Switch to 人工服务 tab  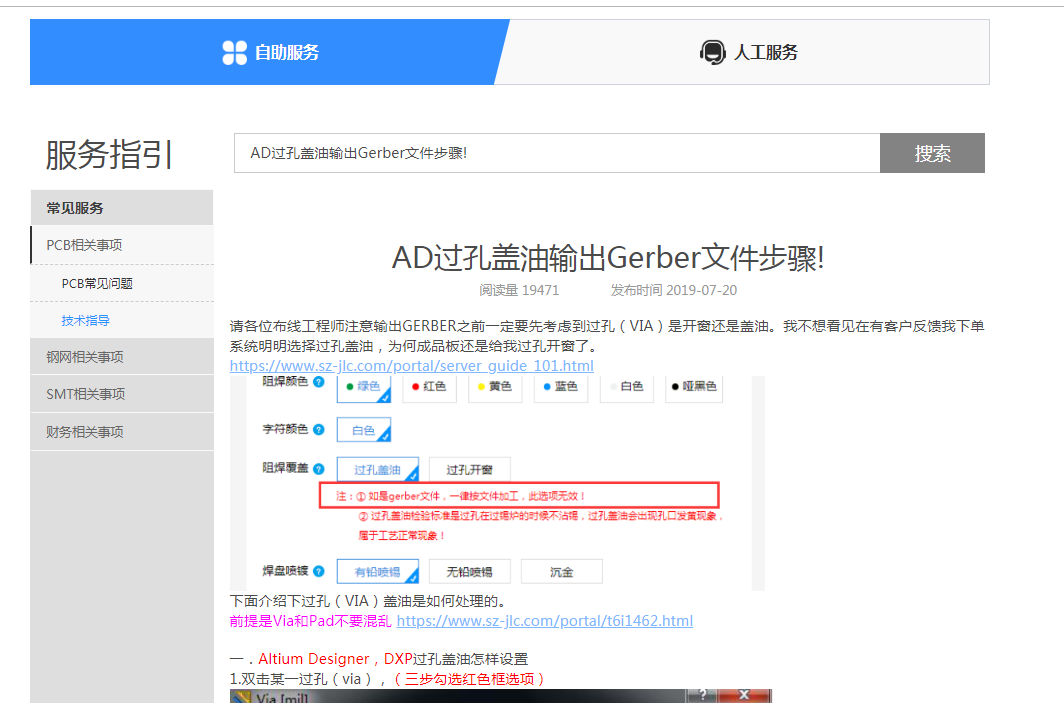750,53
